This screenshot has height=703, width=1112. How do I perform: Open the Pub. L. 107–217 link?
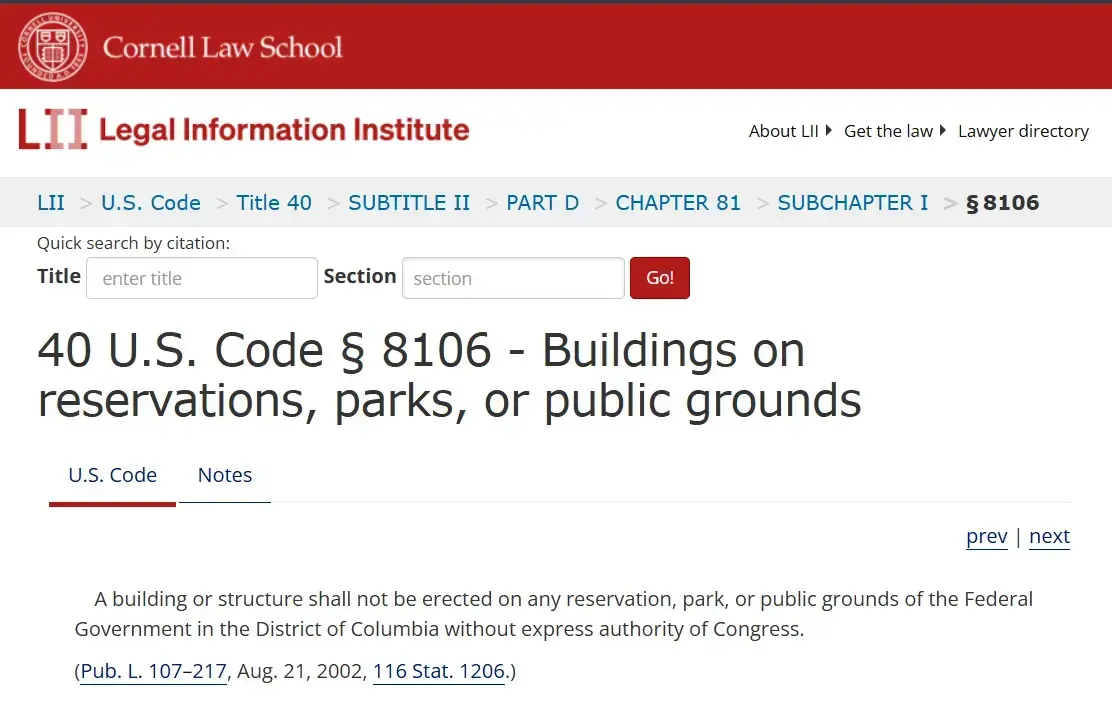pos(153,671)
